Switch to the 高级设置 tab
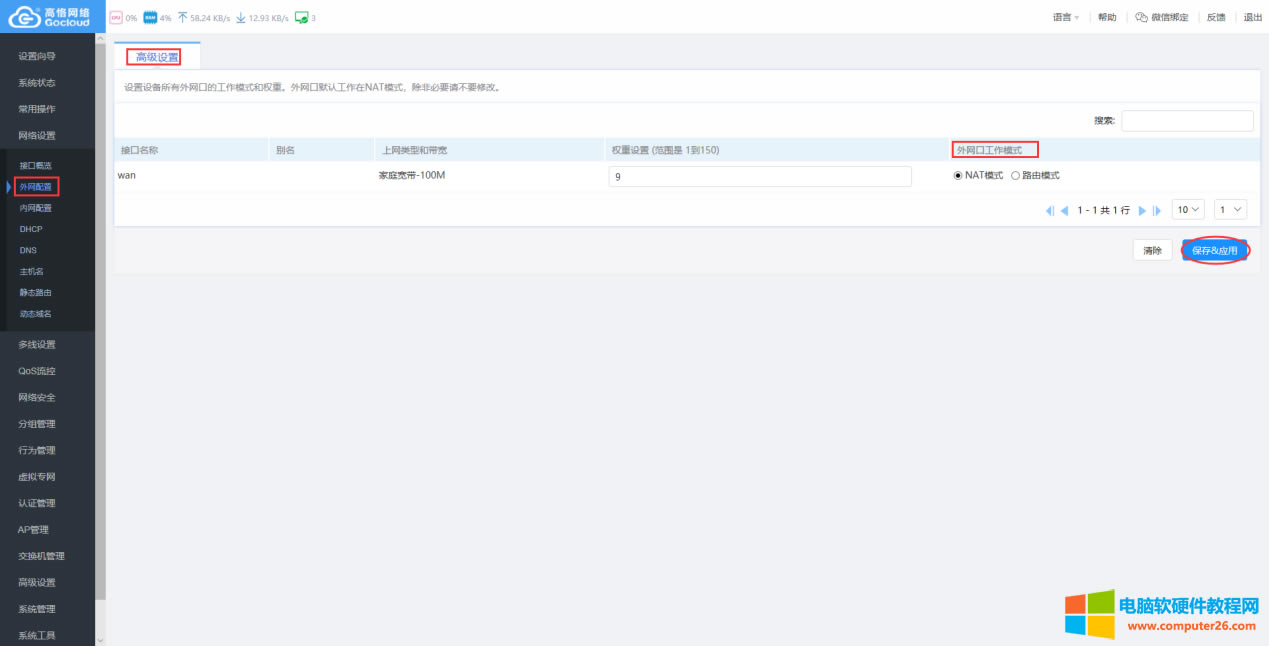The height and width of the screenshot is (646, 1269). coord(155,56)
